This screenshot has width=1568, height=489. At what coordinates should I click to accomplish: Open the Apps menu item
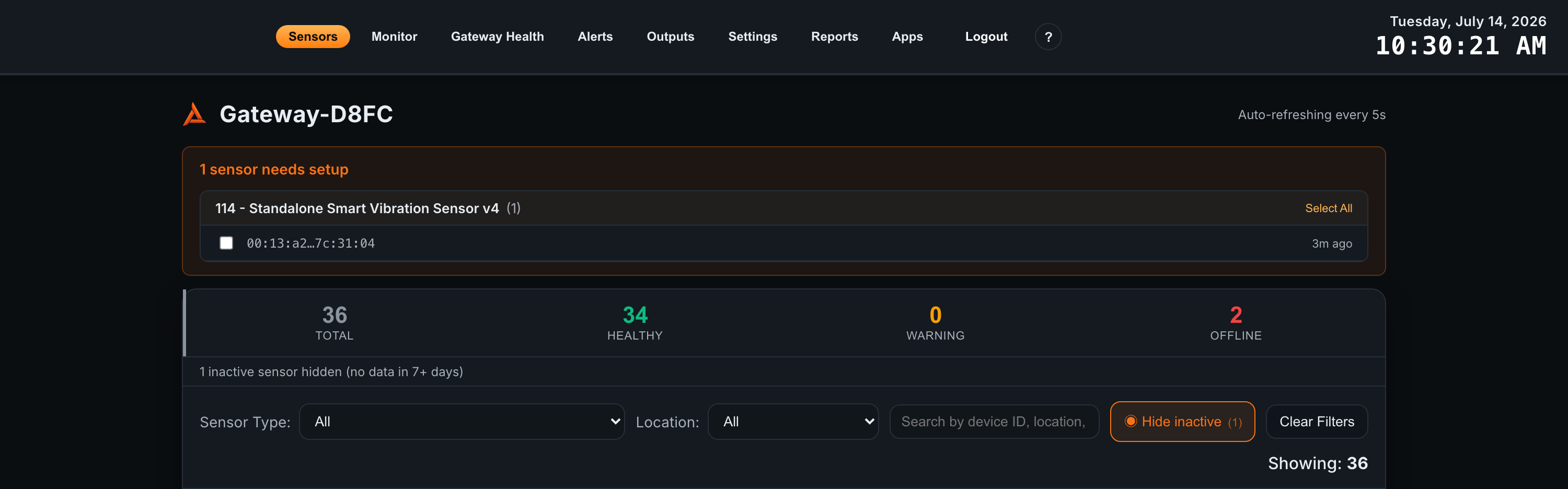907,37
